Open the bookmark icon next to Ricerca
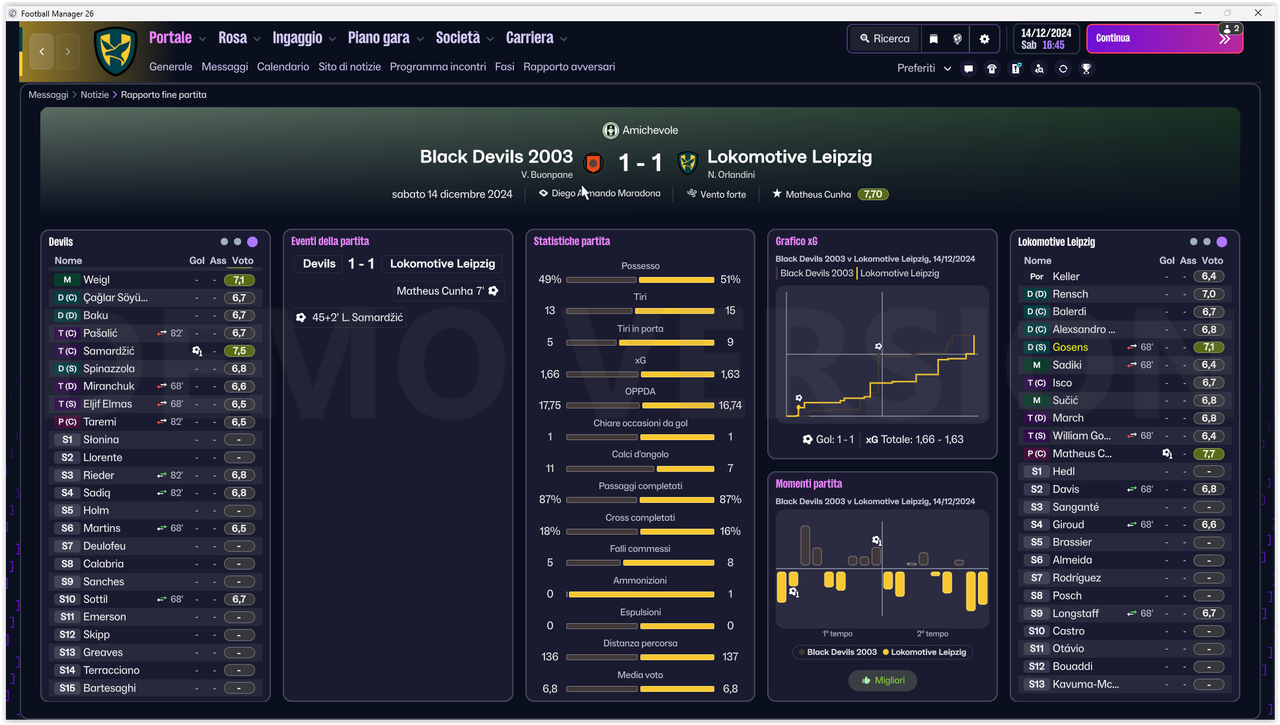Image resolution: width=1280 pixels, height=725 pixels. point(933,39)
